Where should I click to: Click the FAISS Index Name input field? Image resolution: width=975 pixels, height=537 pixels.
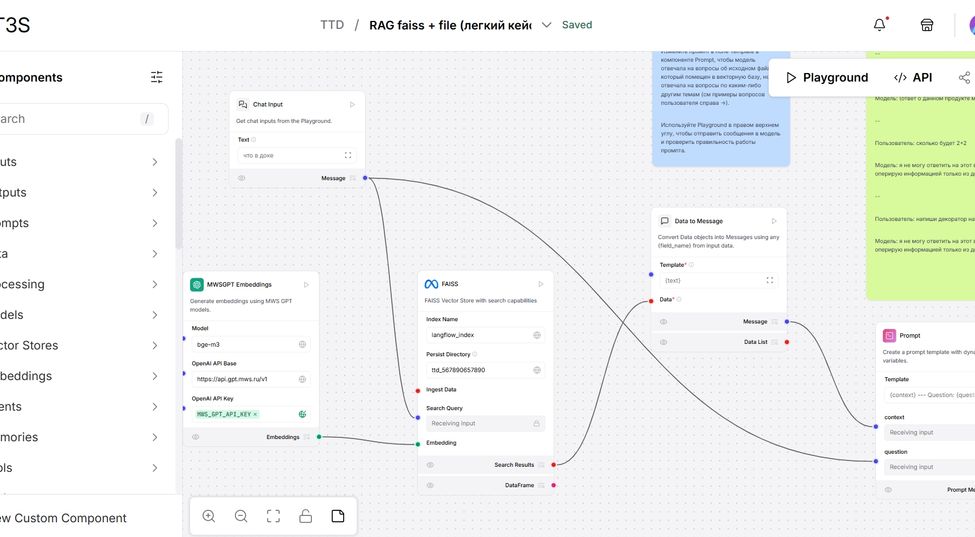480,335
